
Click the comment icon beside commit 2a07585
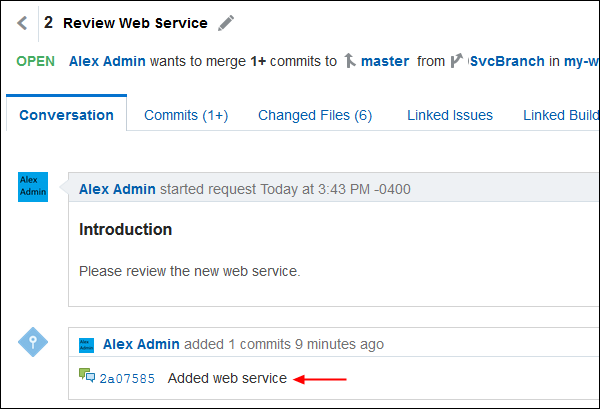(87, 377)
